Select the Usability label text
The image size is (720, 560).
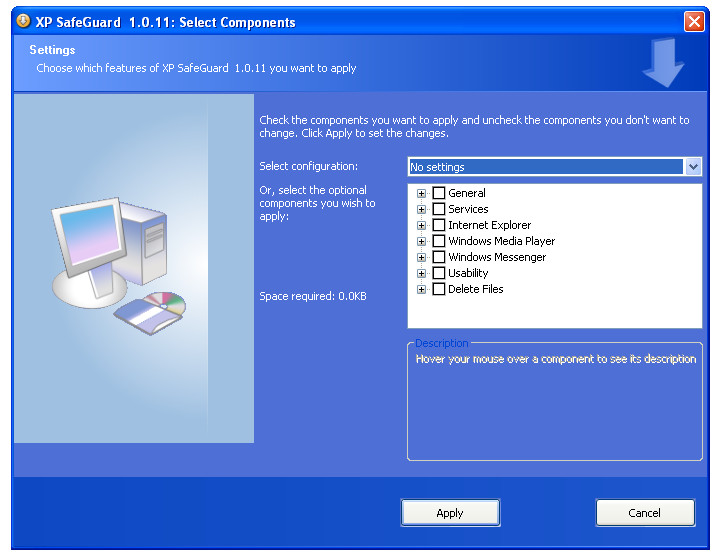point(468,273)
